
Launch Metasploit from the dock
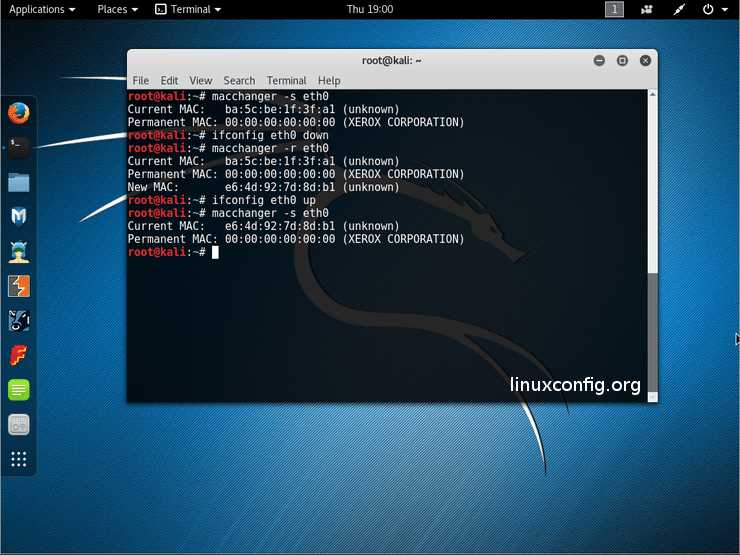[19, 217]
